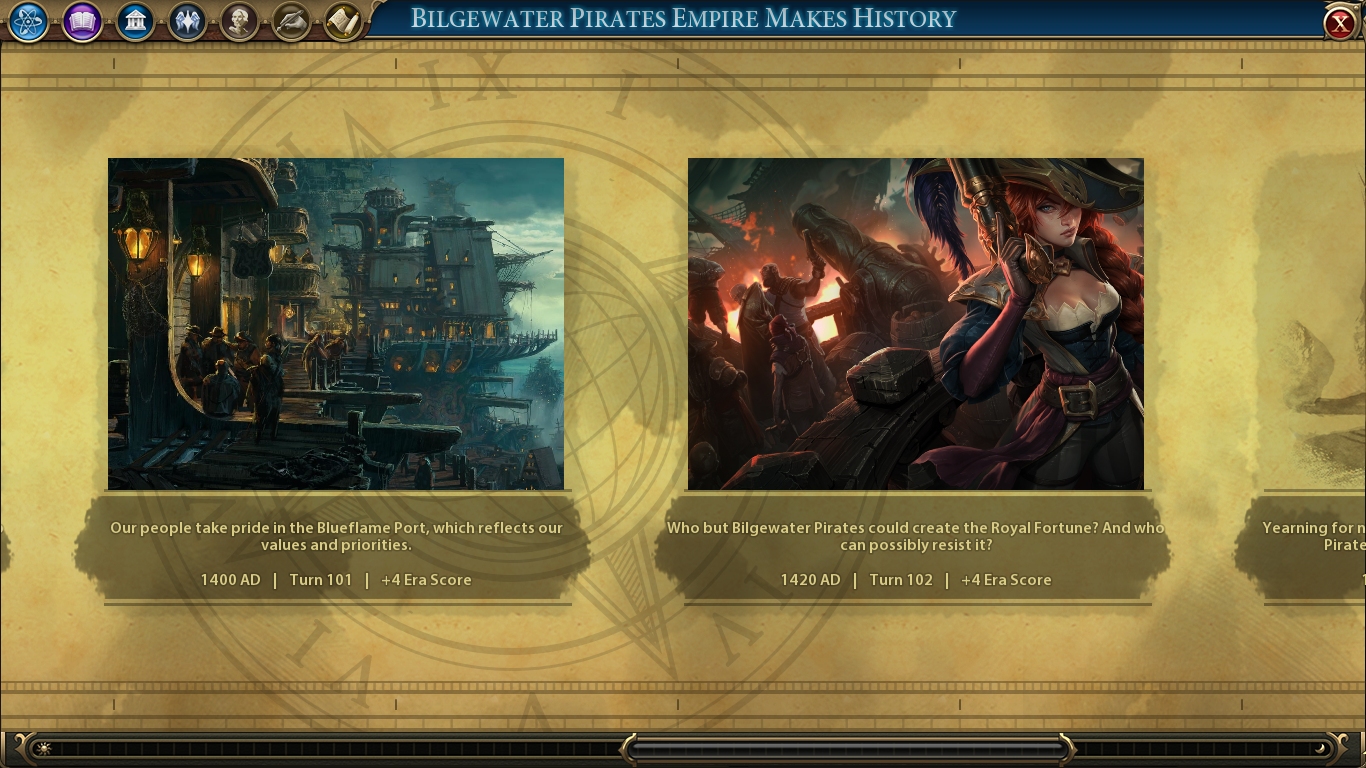Image resolution: width=1366 pixels, height=768 pixels.
Task: Jump to timeline end via moon icon
Action: [x=1323, y=748]
